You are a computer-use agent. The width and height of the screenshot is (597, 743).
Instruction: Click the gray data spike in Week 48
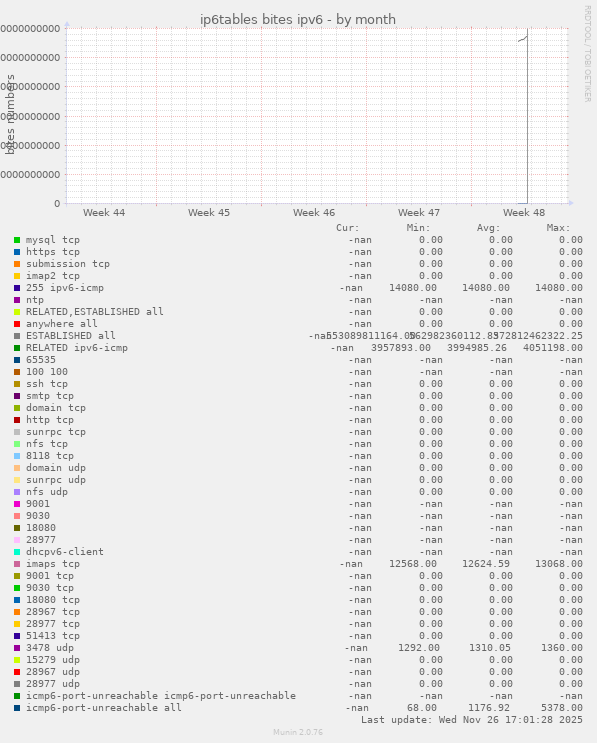click(527, 118)
